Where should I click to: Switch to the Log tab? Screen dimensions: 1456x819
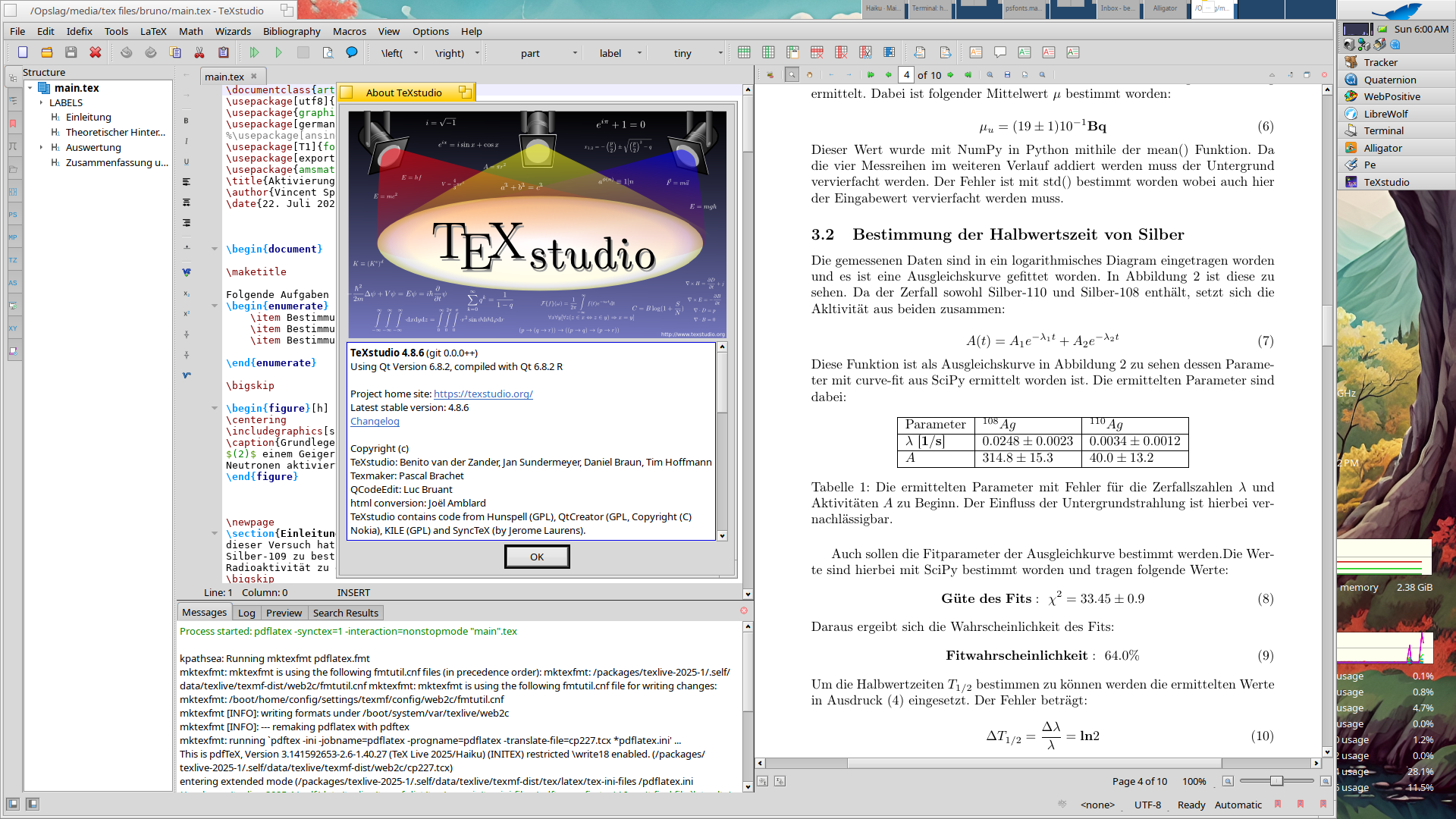tap(246, 613)
